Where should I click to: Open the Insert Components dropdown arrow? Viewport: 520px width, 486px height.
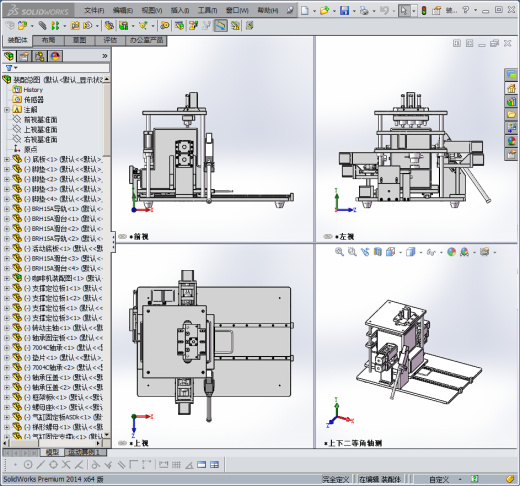[x=32, y=26]
